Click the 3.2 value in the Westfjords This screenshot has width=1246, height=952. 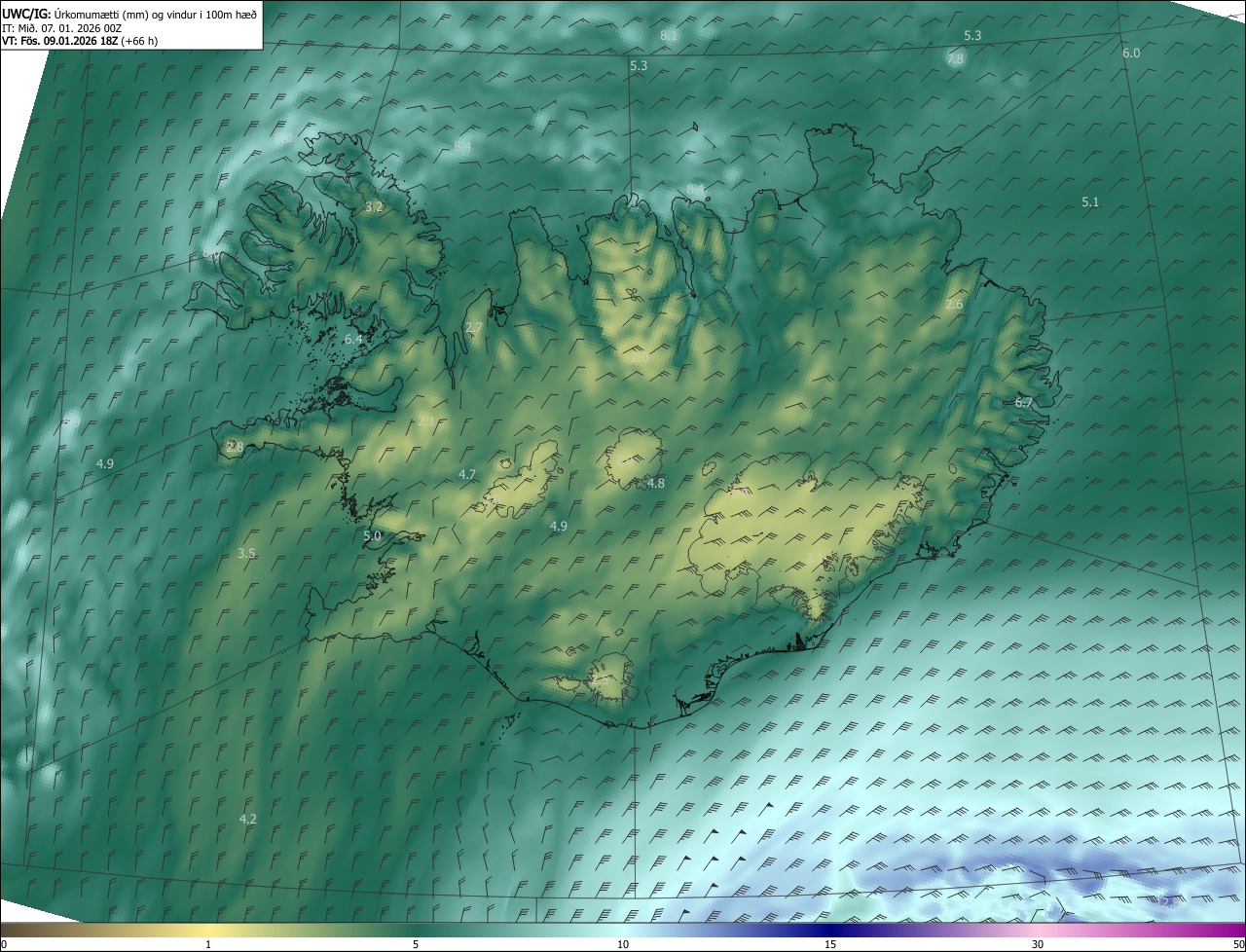(374, 207)
